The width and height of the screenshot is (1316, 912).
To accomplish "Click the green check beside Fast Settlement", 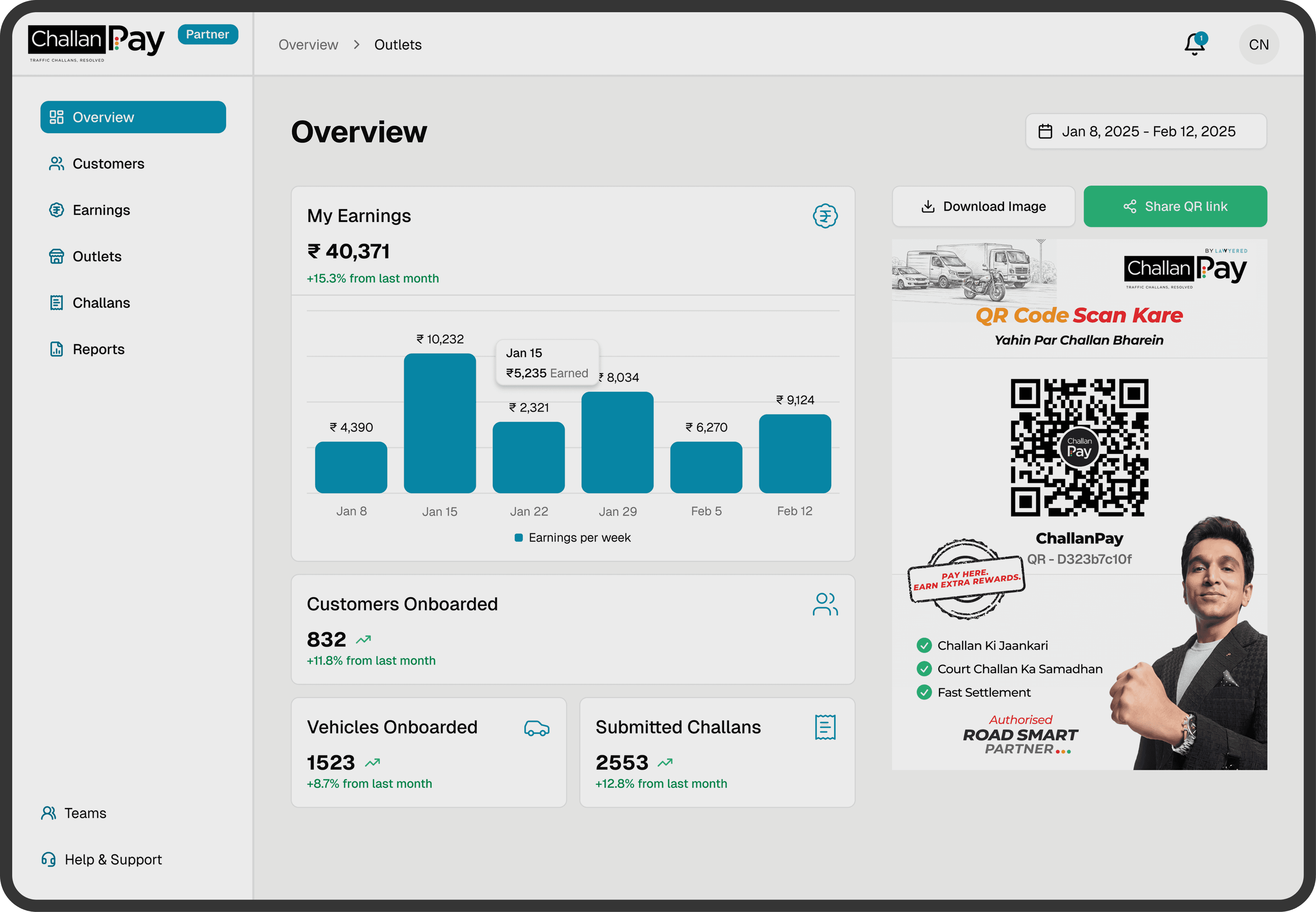I will 924,692.
